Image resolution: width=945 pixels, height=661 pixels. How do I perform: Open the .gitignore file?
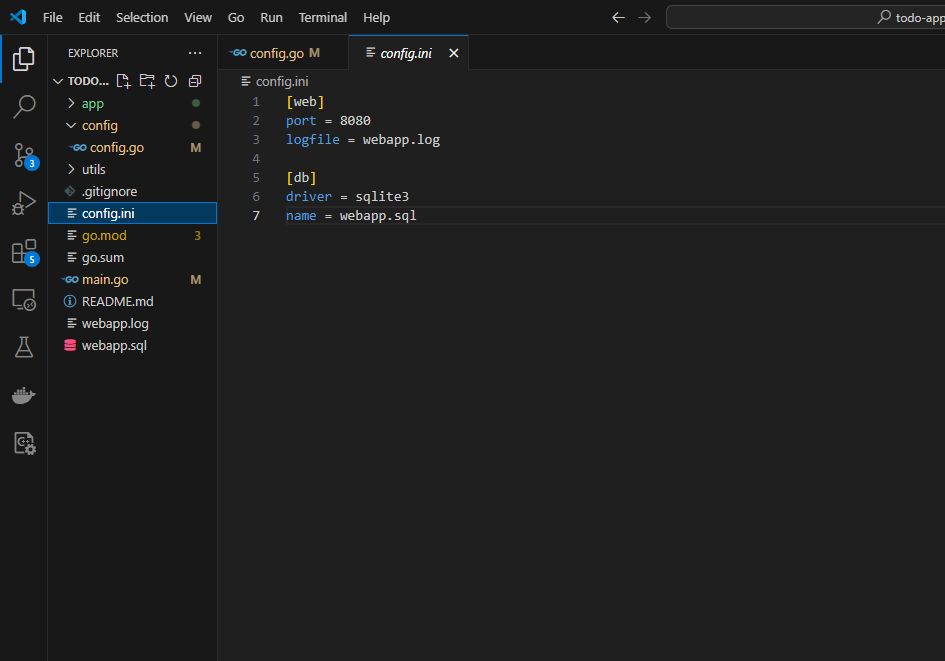[133, 192]
